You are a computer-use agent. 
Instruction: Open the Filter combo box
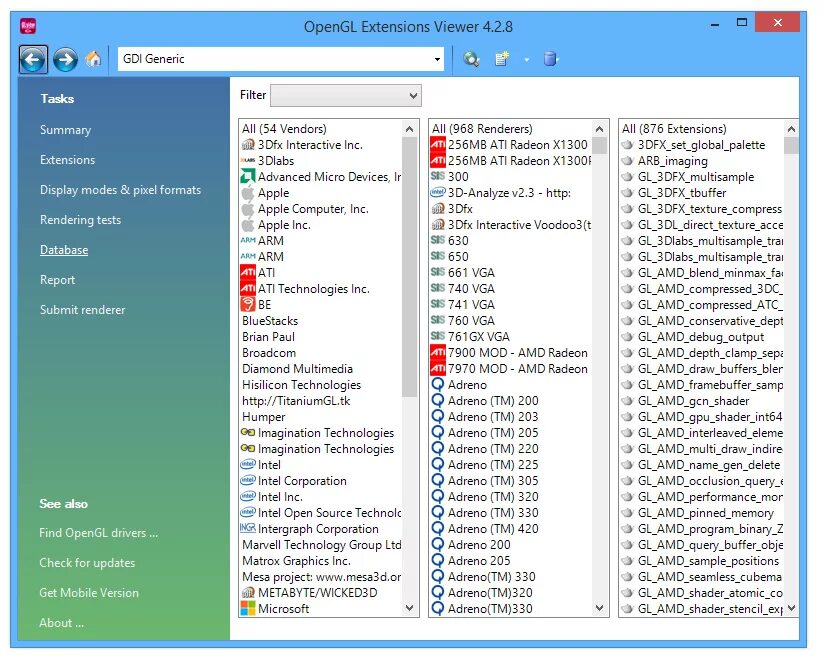coord(345,96)
